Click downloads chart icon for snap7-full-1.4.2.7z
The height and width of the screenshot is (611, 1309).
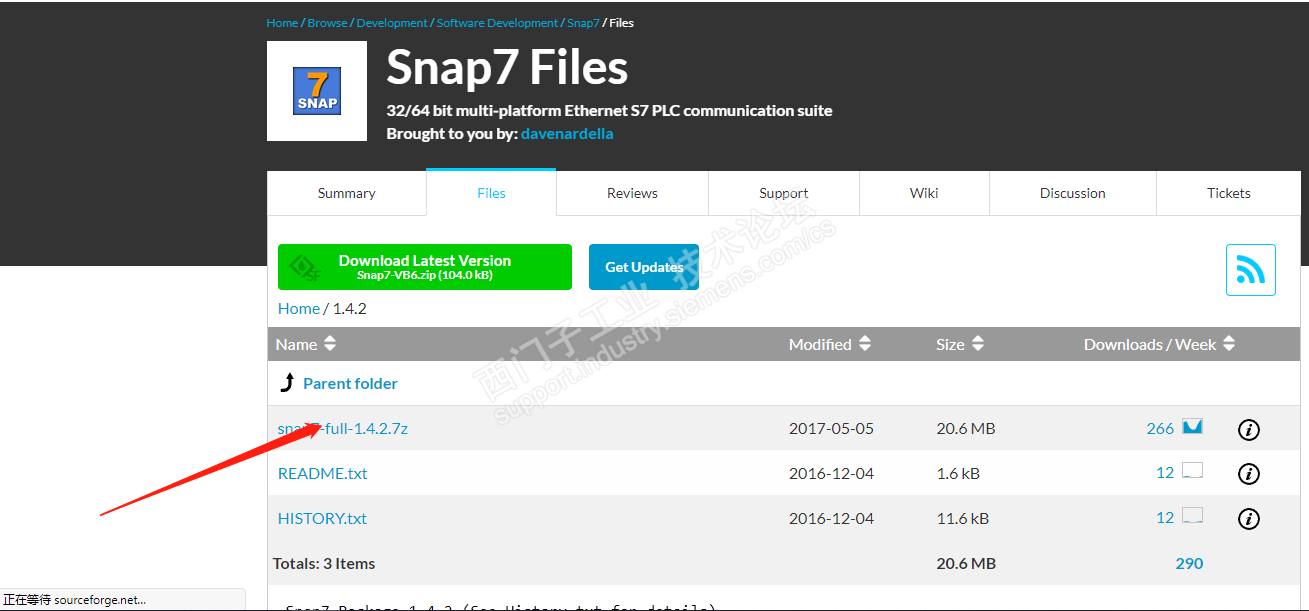tap(1192, 428)
